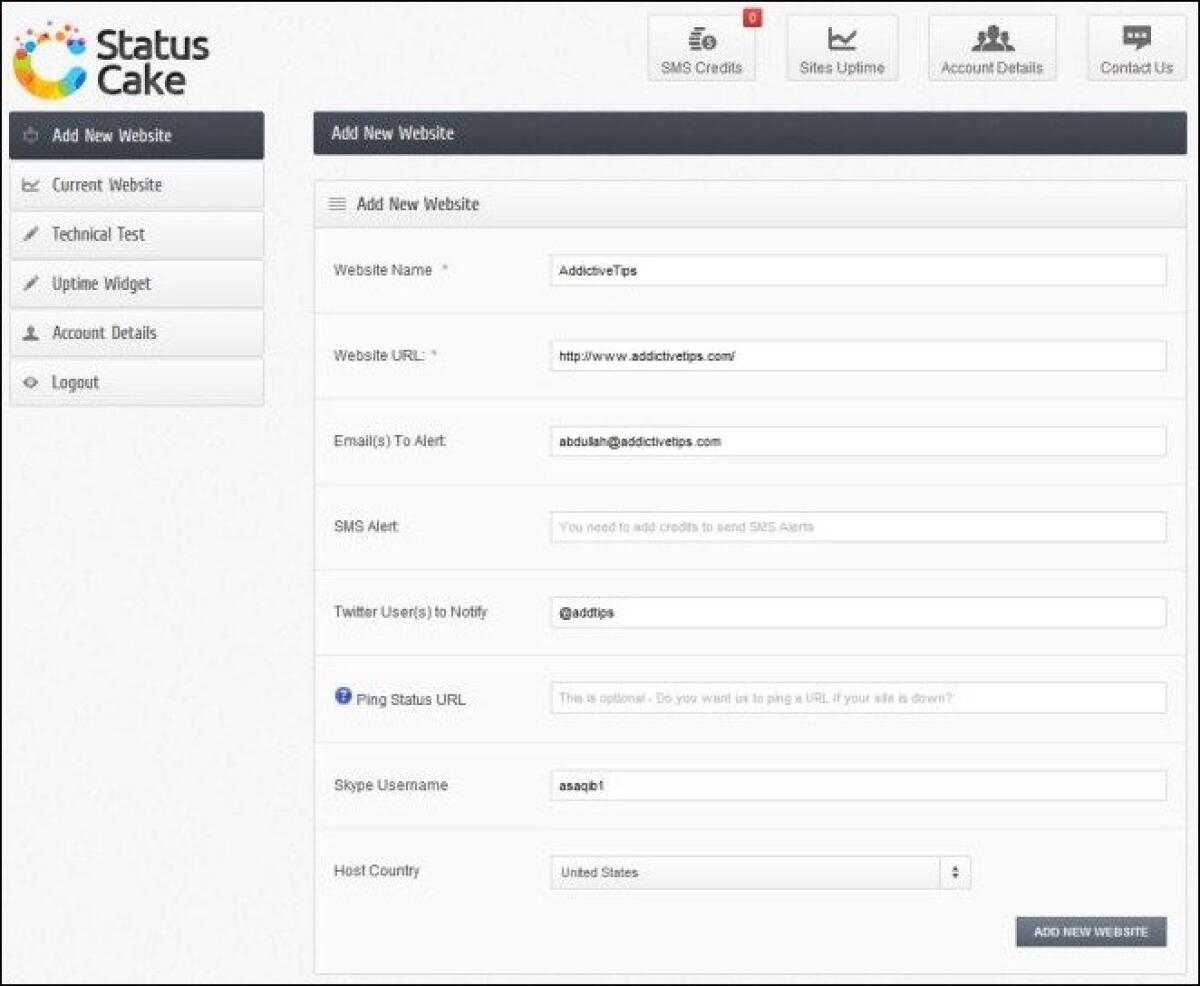Click the hamburger icon beside Add New Website heading
The image size is (1200, 986).
click(x=339, y=204)
